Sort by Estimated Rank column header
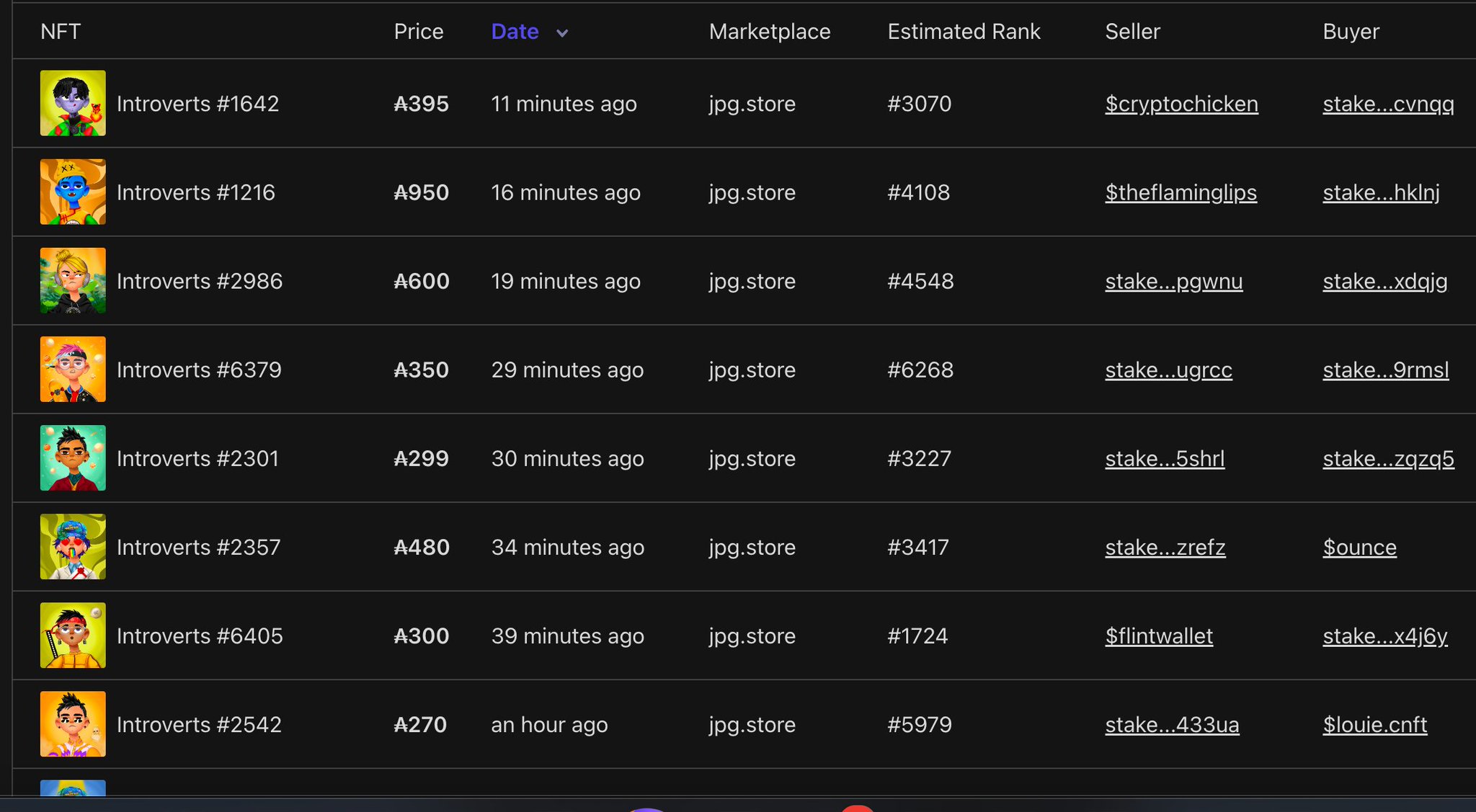The height and width of the screenshot is (812, 1476). (x=964, y=32)
